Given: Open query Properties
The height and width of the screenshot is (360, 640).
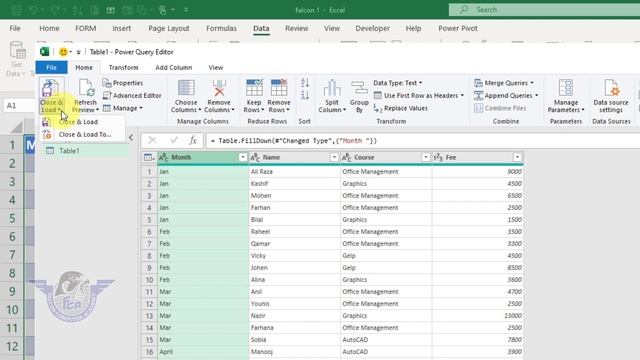Looking at the screenshot, I should (x=123, y=83).
